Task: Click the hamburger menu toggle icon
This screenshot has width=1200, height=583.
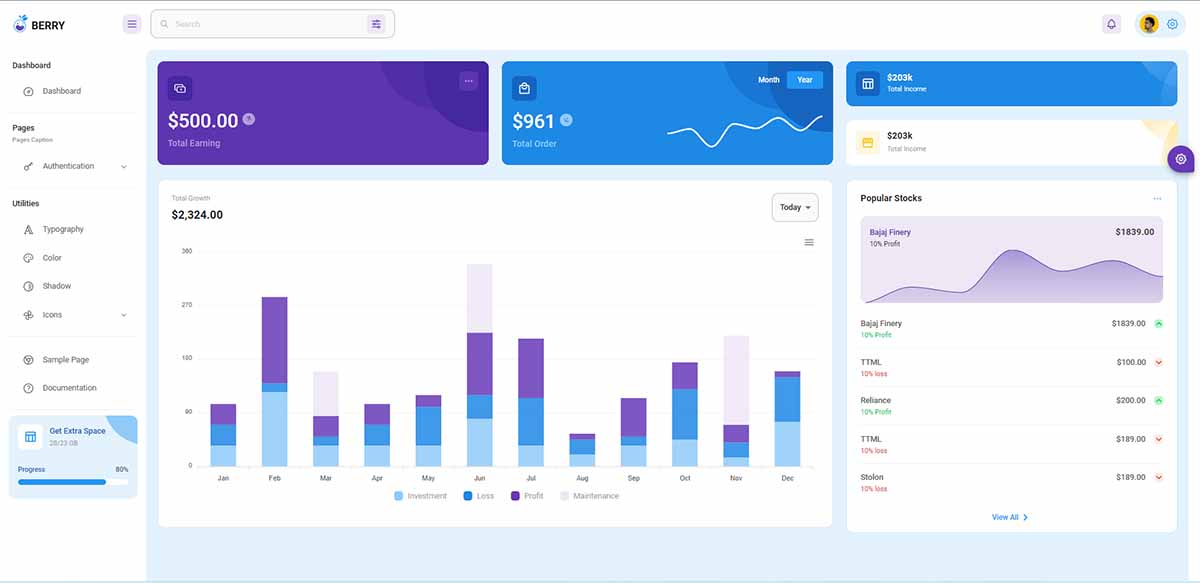Action: pyautogui.click(x=132, y=24)
